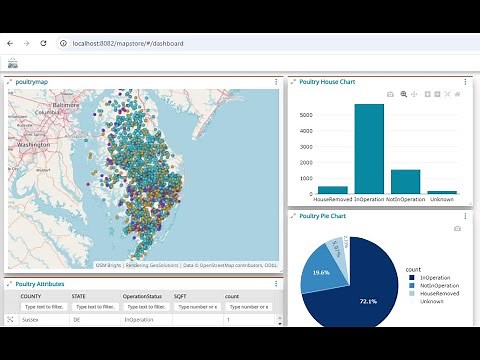The image size is (480, 360).
Task: Filter the OperationStatus column
Action: click(x=146, y=307)
